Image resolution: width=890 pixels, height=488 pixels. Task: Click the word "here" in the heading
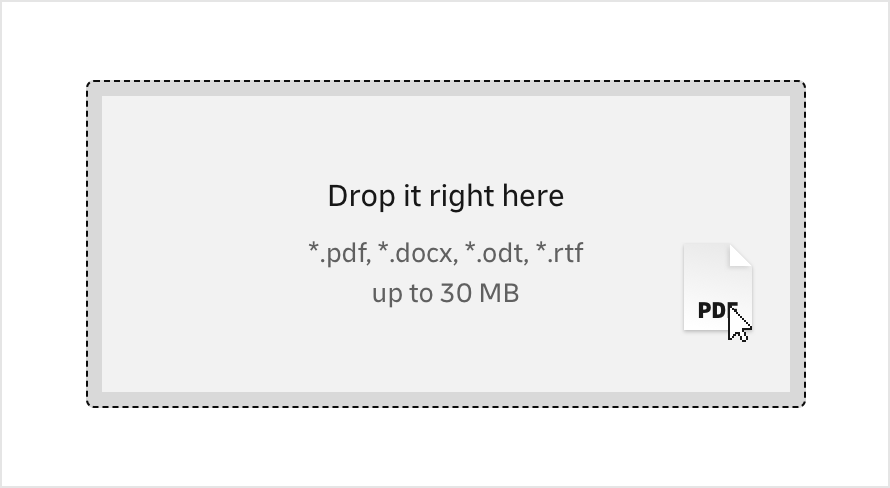[x=536, y=196]
